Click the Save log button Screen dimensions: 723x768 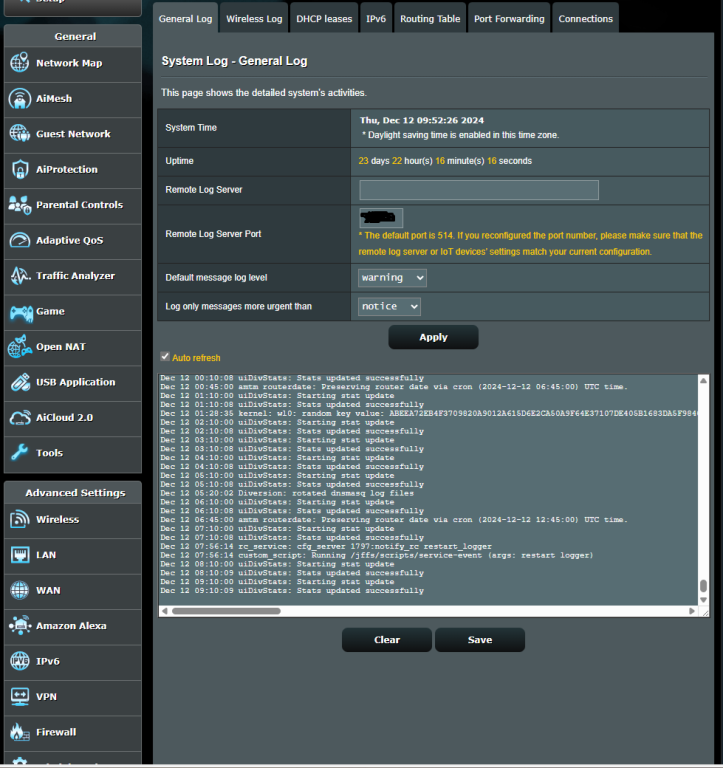pos(480,640)
